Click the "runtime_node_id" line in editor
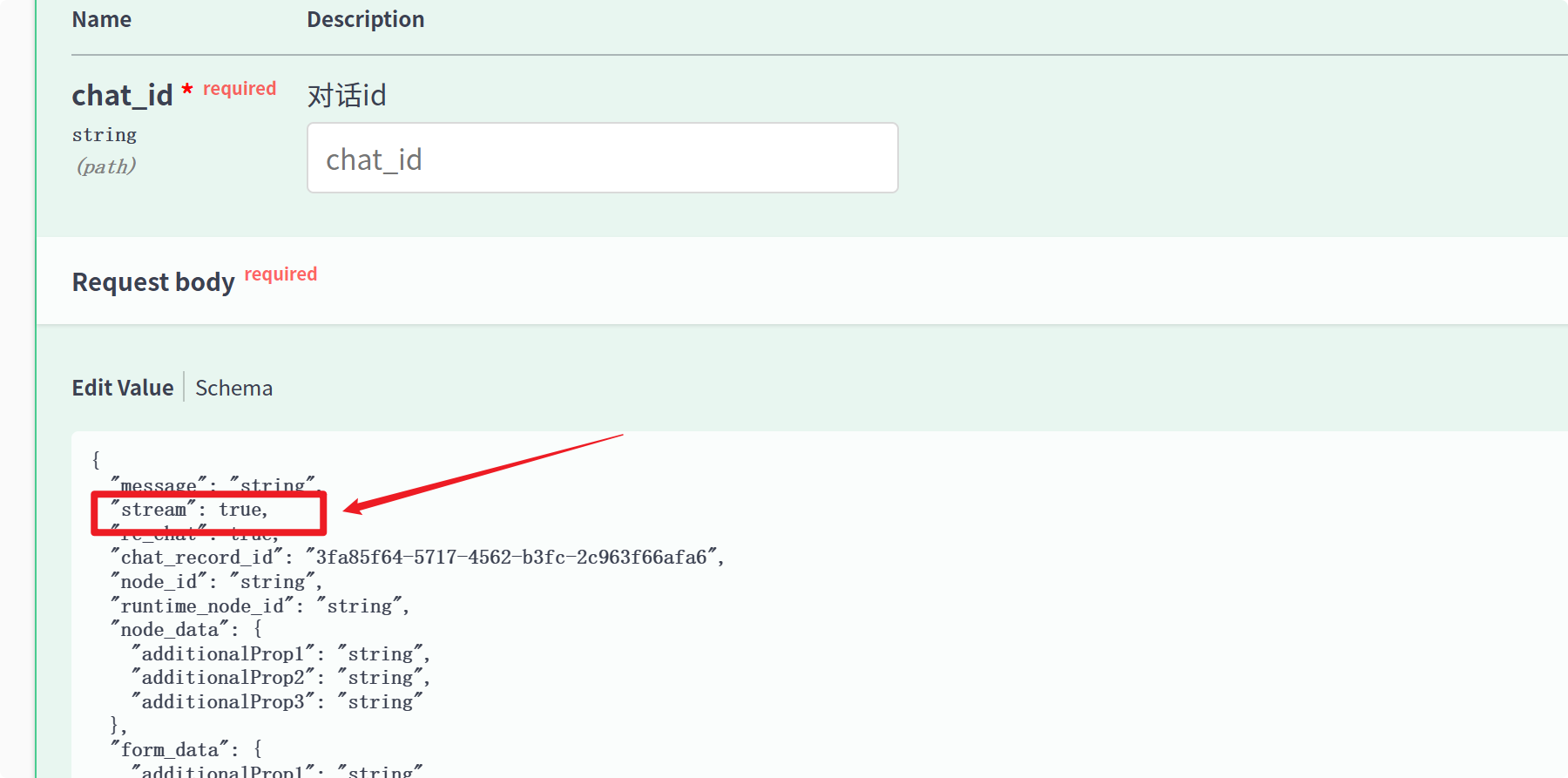The height and width of the screenshot is (778, 1568). coord(260,606)
